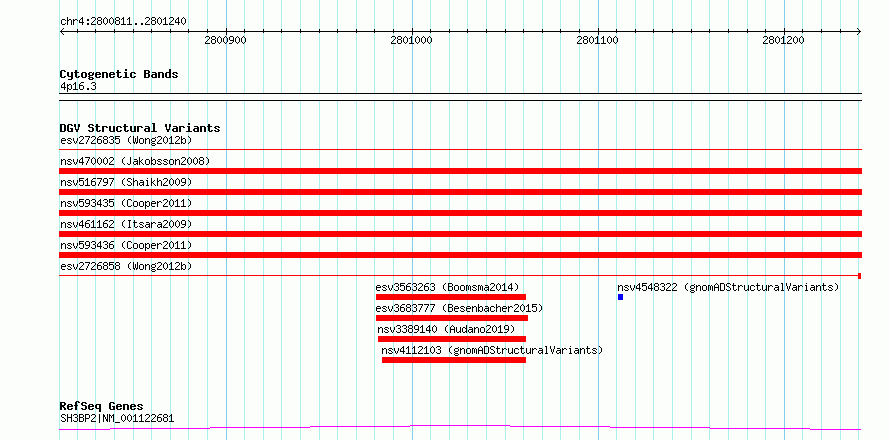
Task: Click the 4p16.3 band label
Action: pos(78,87)
